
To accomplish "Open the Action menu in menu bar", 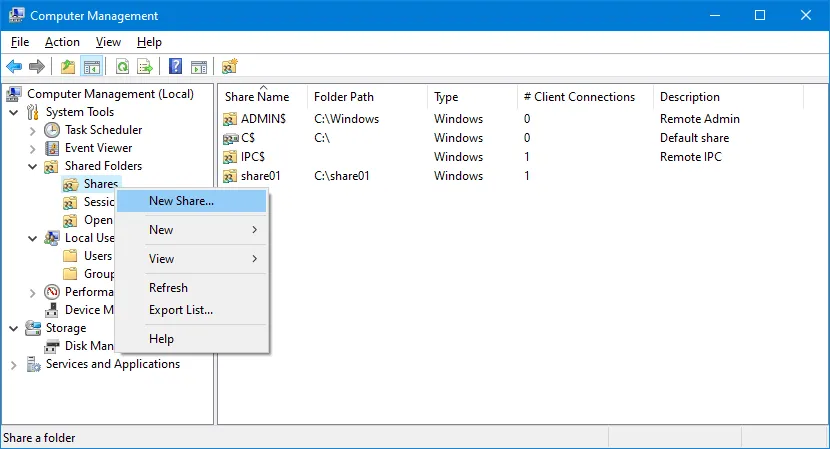I will point(62,42).
